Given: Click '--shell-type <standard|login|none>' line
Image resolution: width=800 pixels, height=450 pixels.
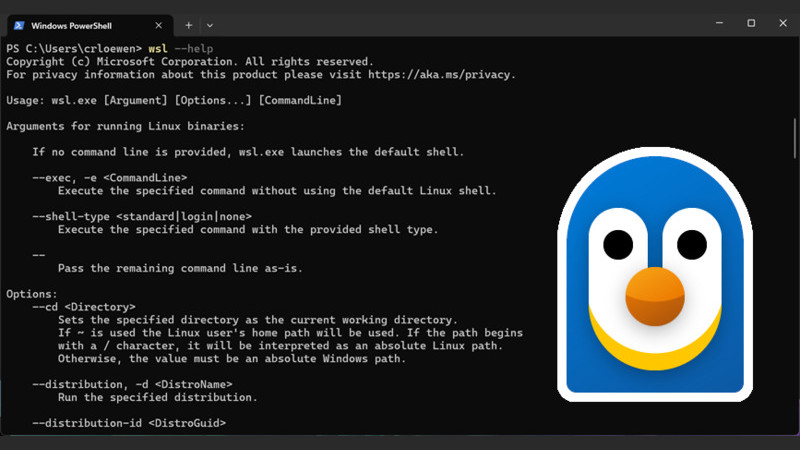Looking at the screenshot, I should (142, 217).
